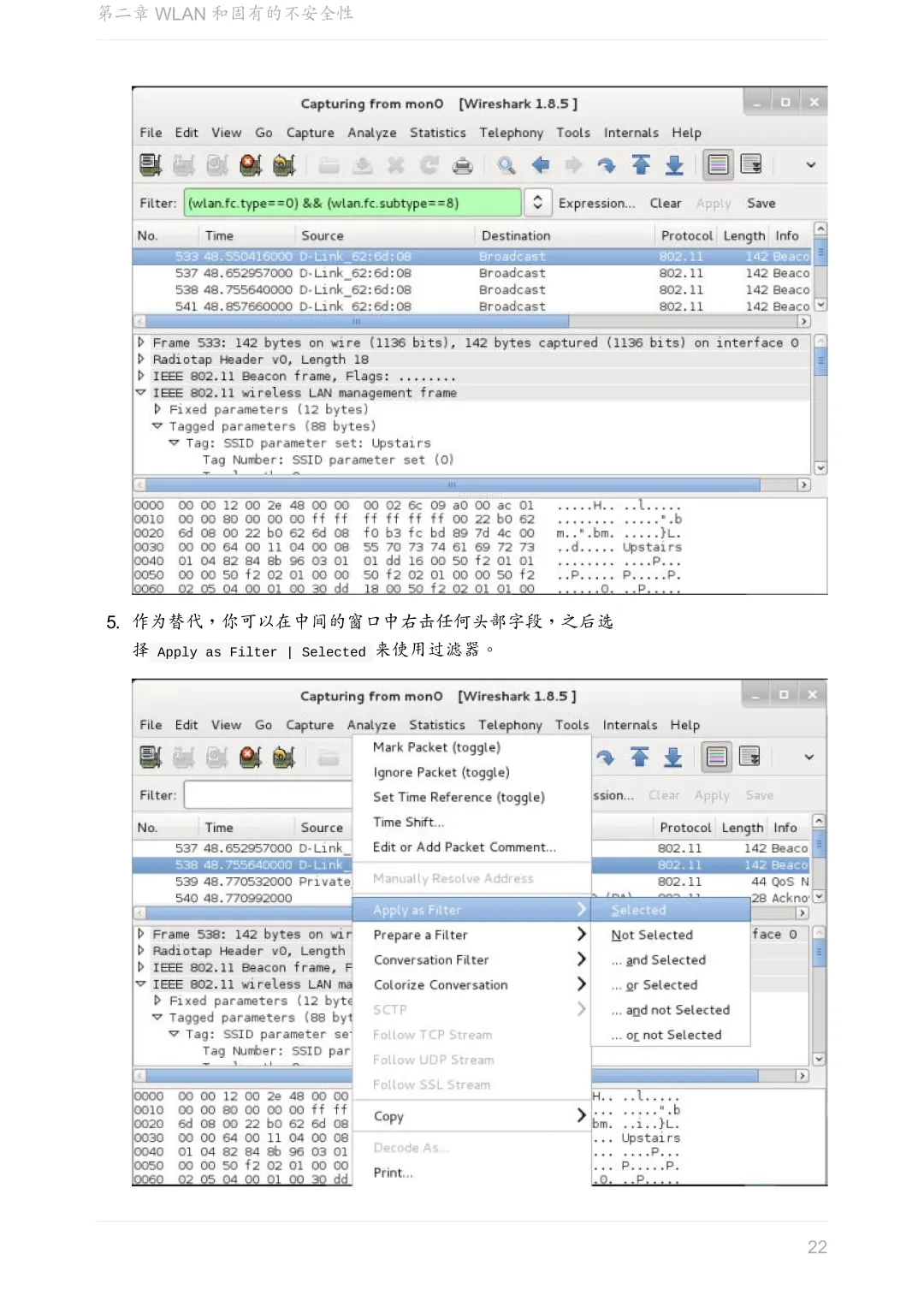This screenshot has height=1307, width=924.
Task: Click go-to-packet curved arrow in lower toolbar
Action: (x=606, y=757)
